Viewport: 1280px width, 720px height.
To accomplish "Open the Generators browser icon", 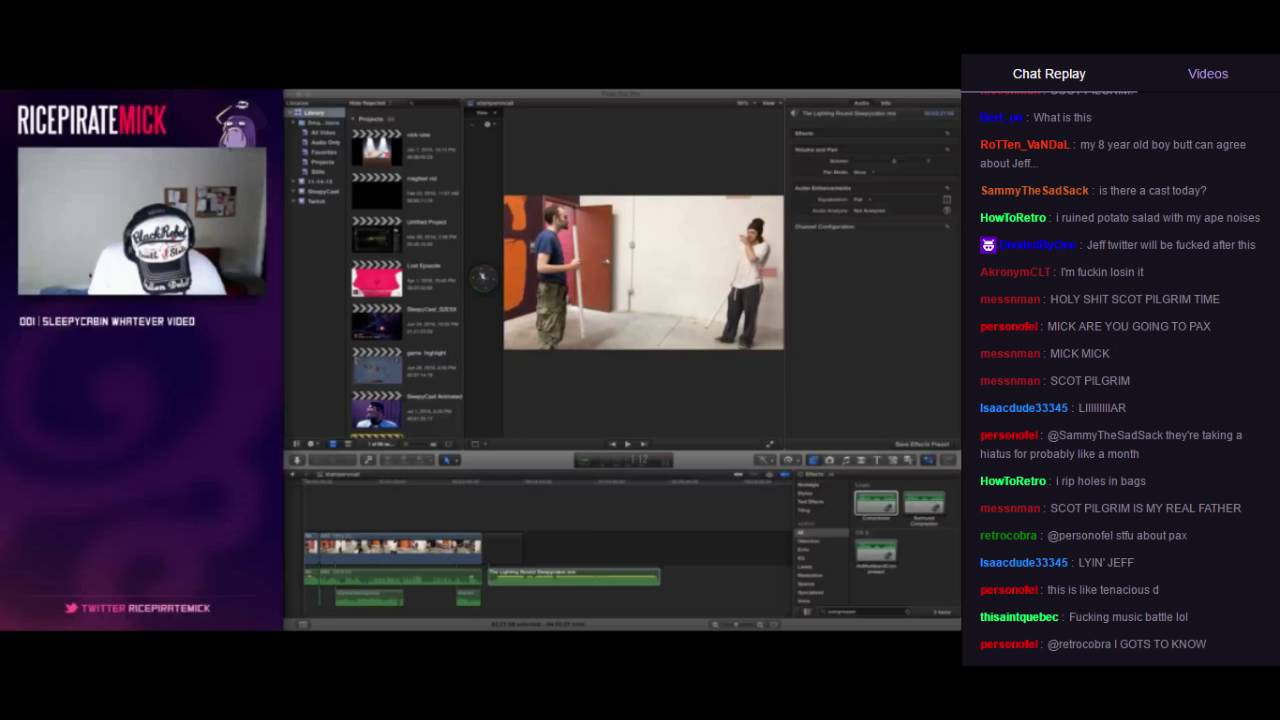I will coord(893,460).
